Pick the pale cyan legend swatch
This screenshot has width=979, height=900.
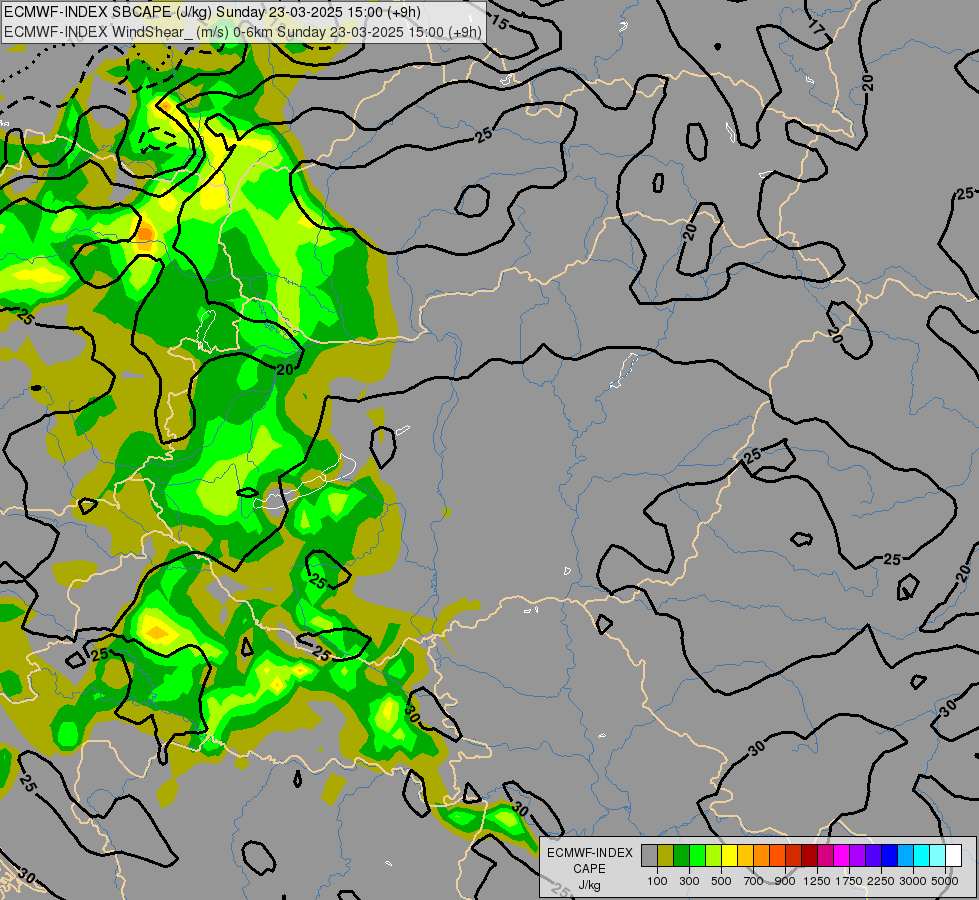[x=937, y=856]
